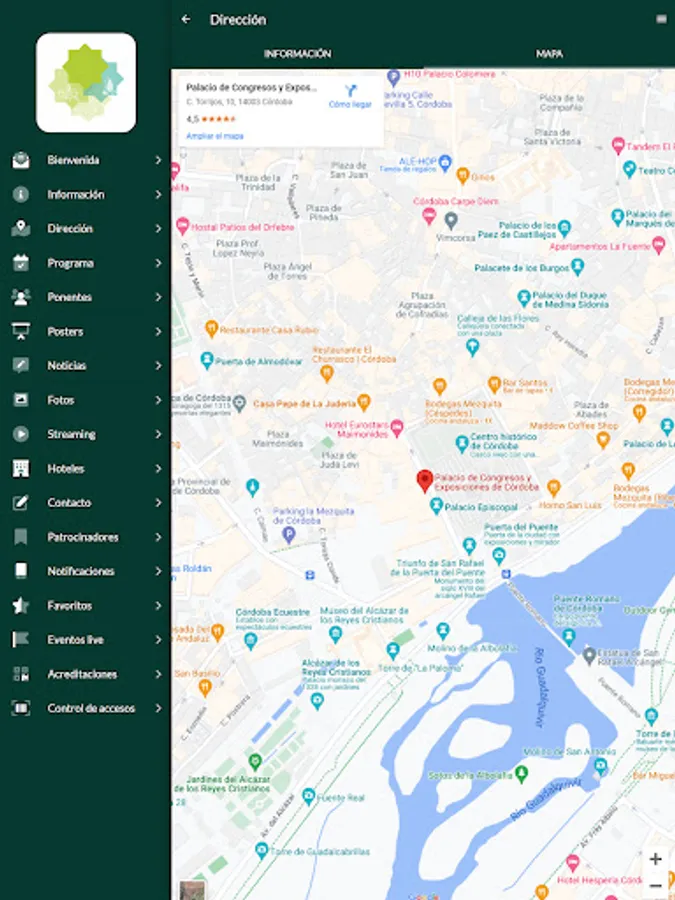Image resolution: width=675 pixels, height=900 pixels.
Task: Click the satellite view thumbnail
Action: 192,890
